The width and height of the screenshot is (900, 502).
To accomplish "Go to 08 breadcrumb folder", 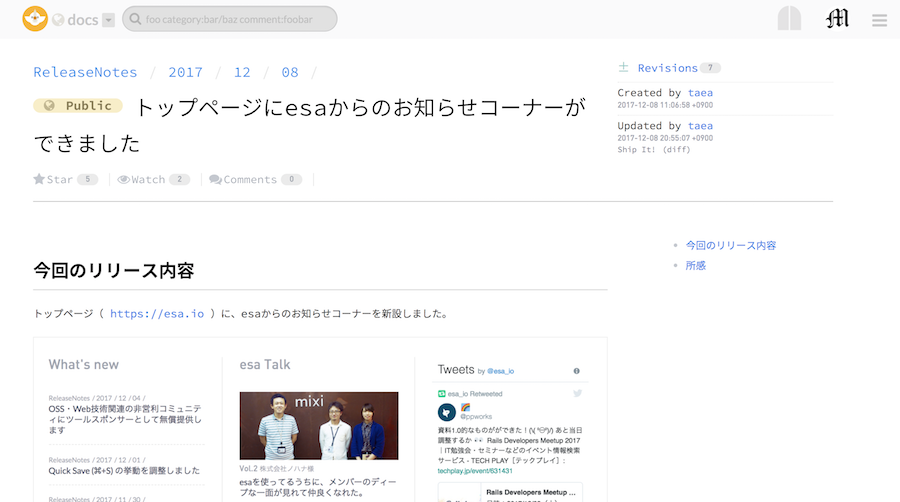I will (290, 72).
